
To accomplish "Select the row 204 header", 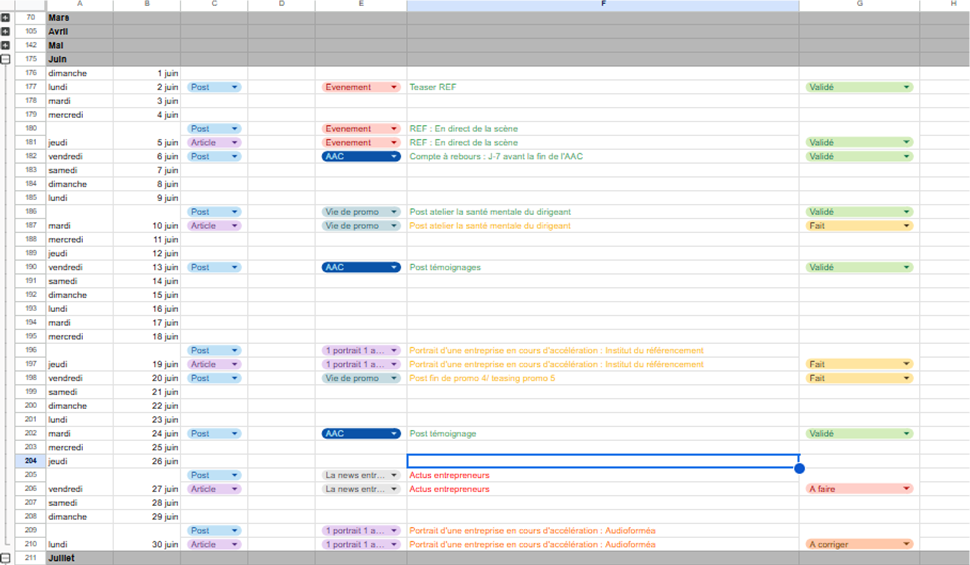I will 30,461.
